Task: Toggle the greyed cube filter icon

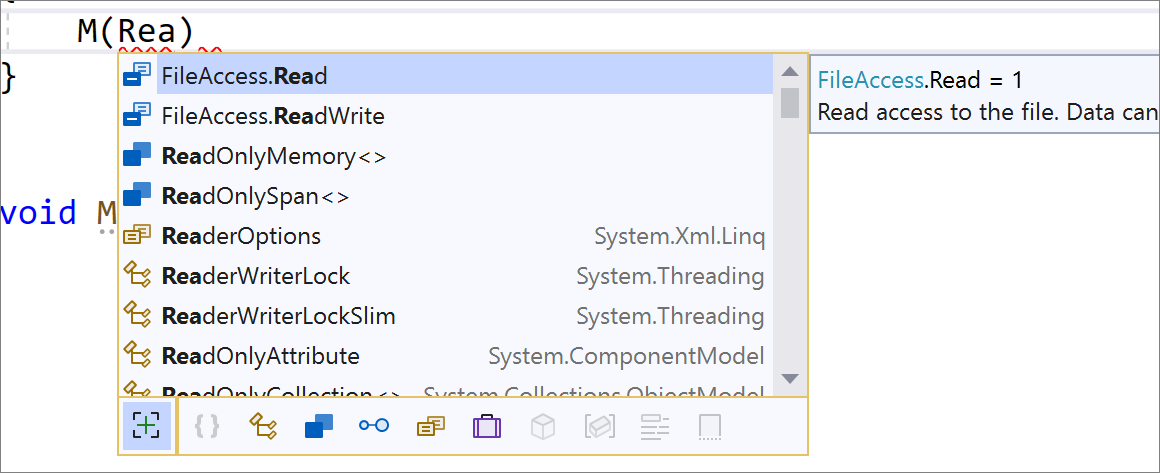Action: click(x=543, y=426)
